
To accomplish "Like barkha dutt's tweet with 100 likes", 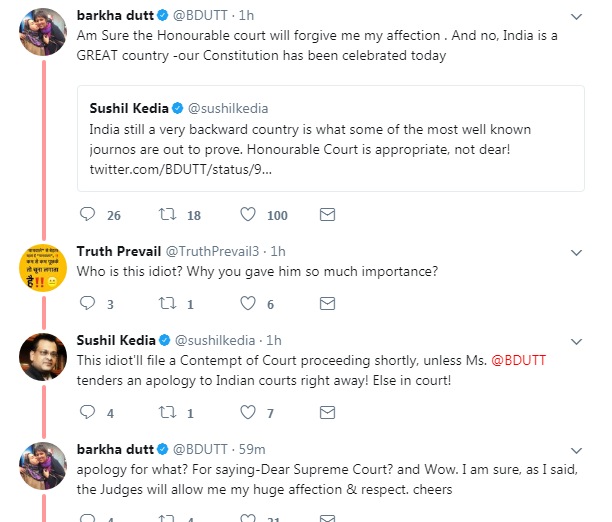I will pyautogui.click(x=249, y=215).
